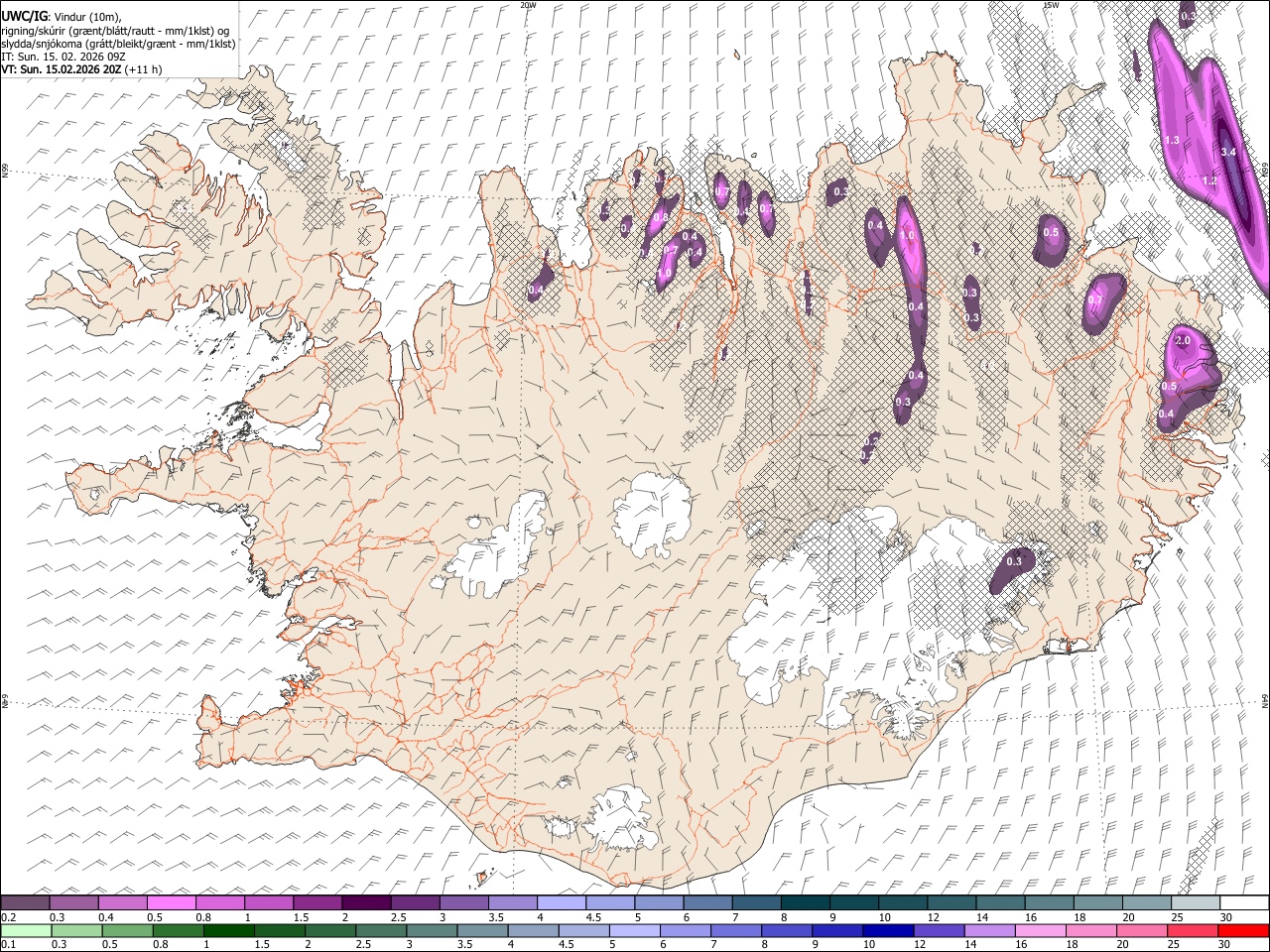Image resolution: width=1270 pixels, height=952 pixels.
Task: Select the pure red swatch after 30 on rain scale
Action: tap(1244, 930)
